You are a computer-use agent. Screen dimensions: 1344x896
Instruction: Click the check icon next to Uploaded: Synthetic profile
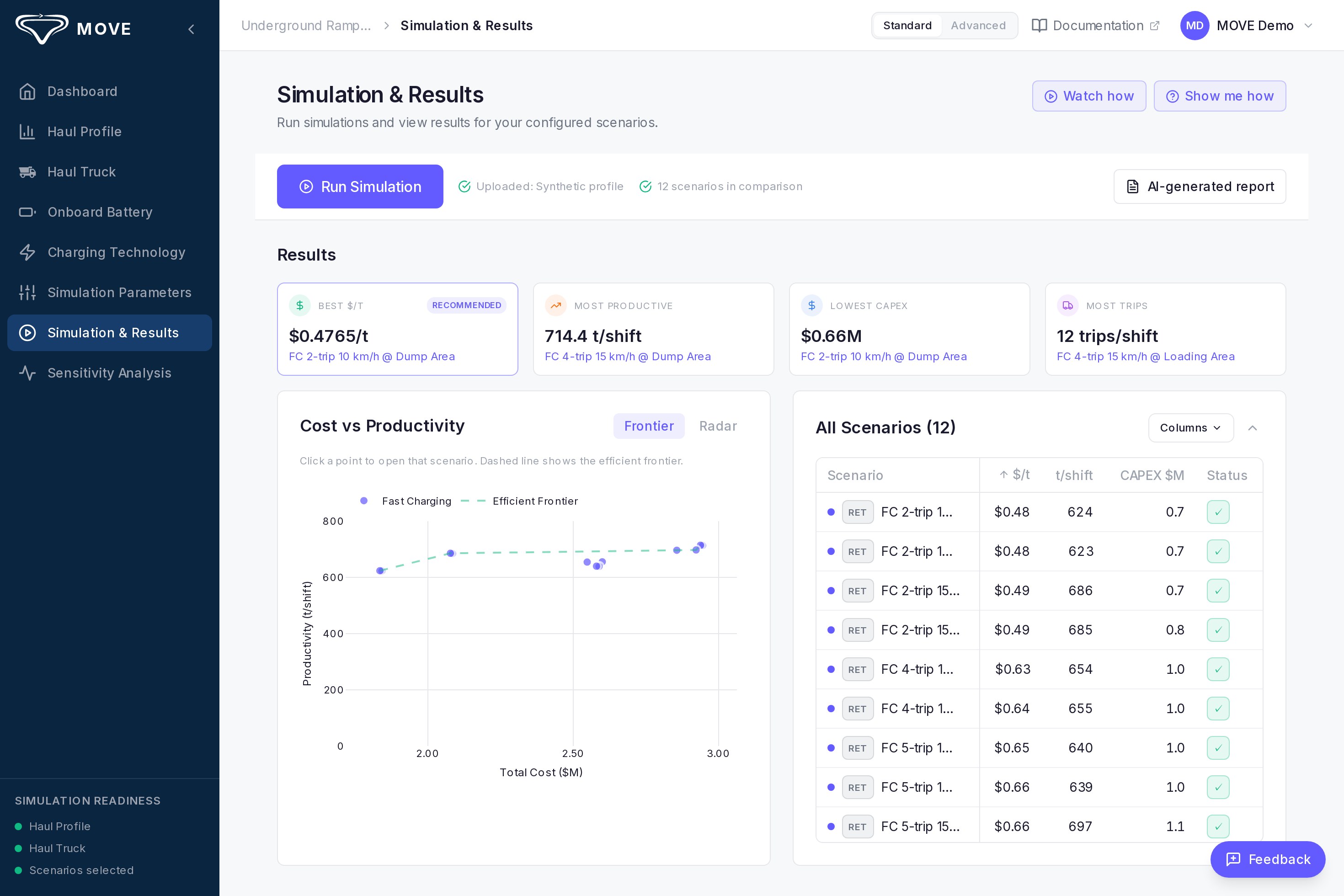(x=464, y=187)
